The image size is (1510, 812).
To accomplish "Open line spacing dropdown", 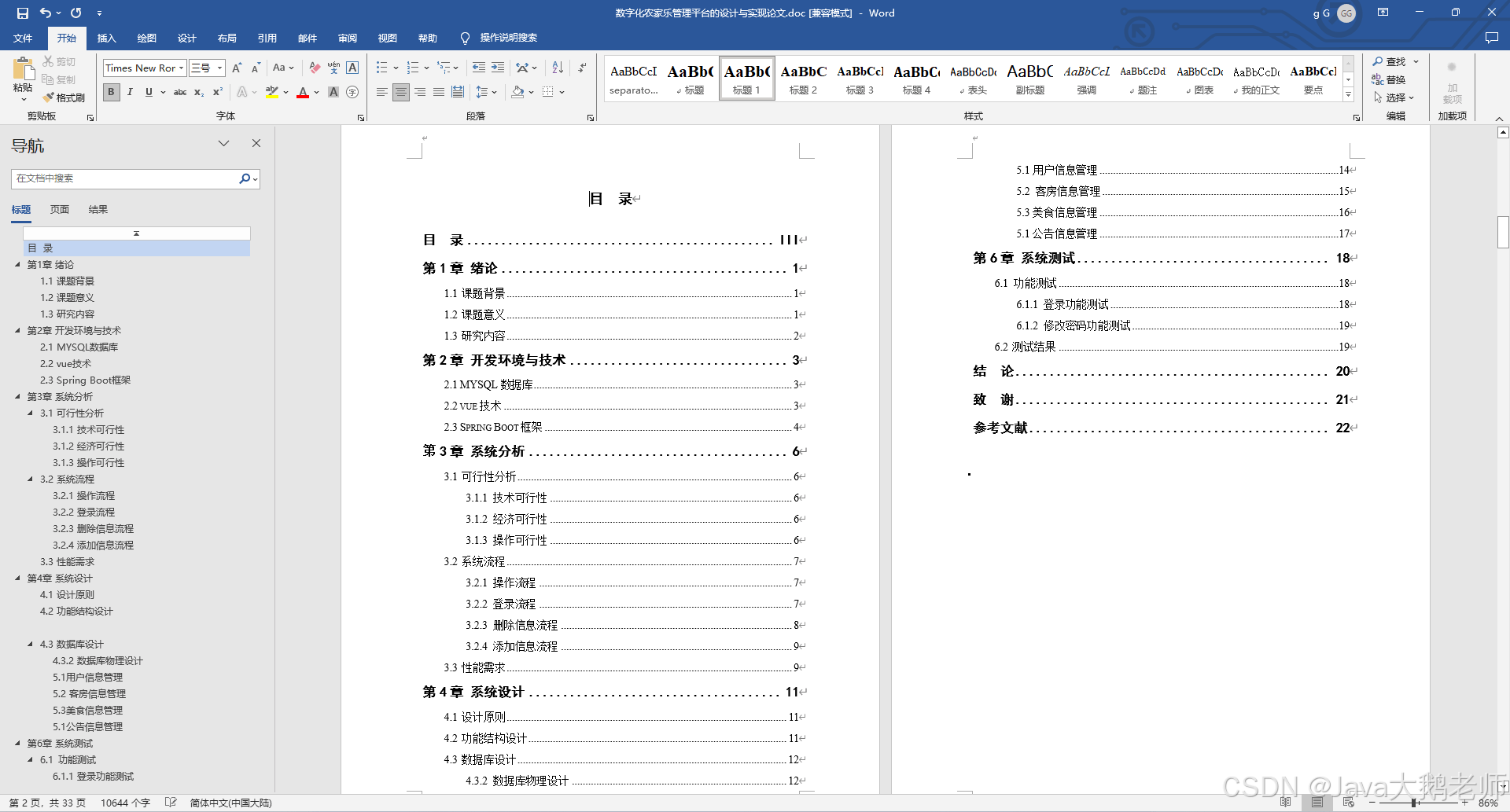I will [x=486, y=92].
